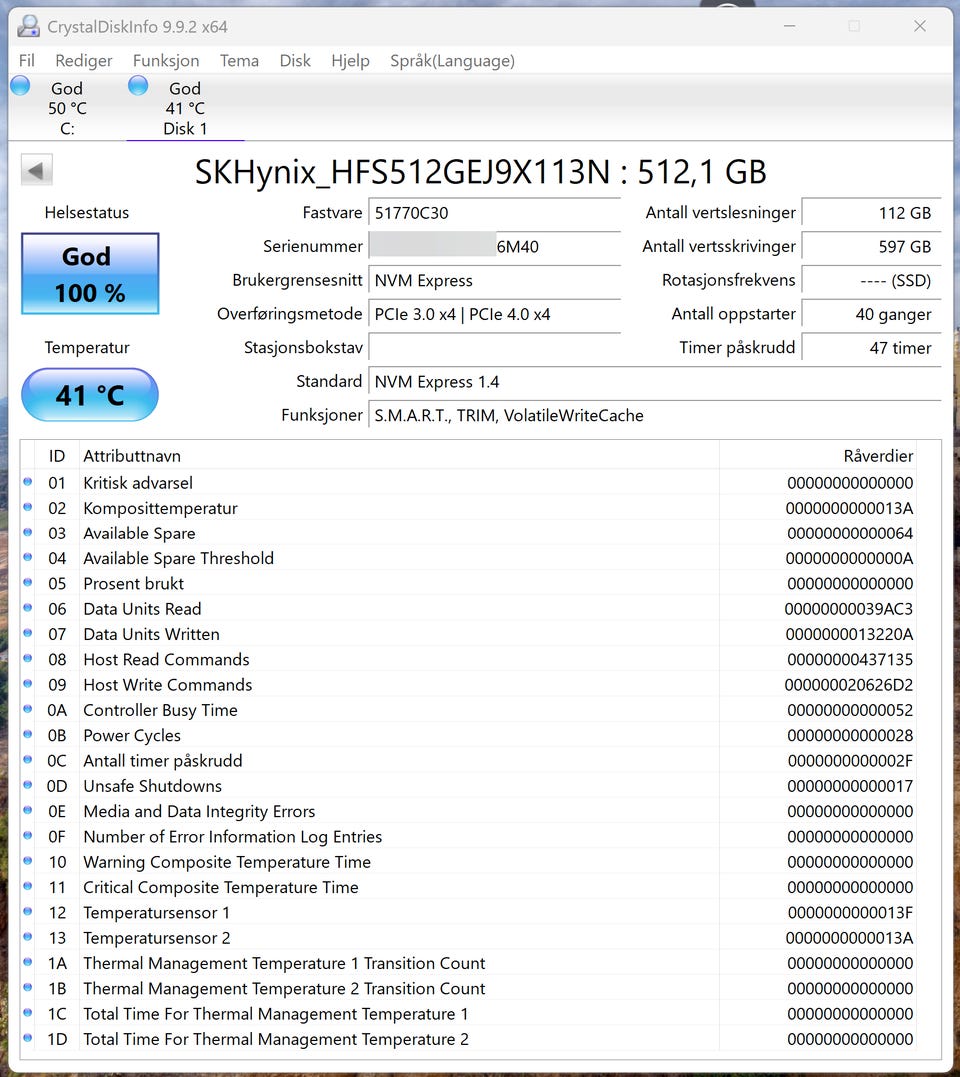The height and width of the screenshot is (1077, 960).
Task: Click the blue status orb for Disk 1
Action: (x=138, y=86)
